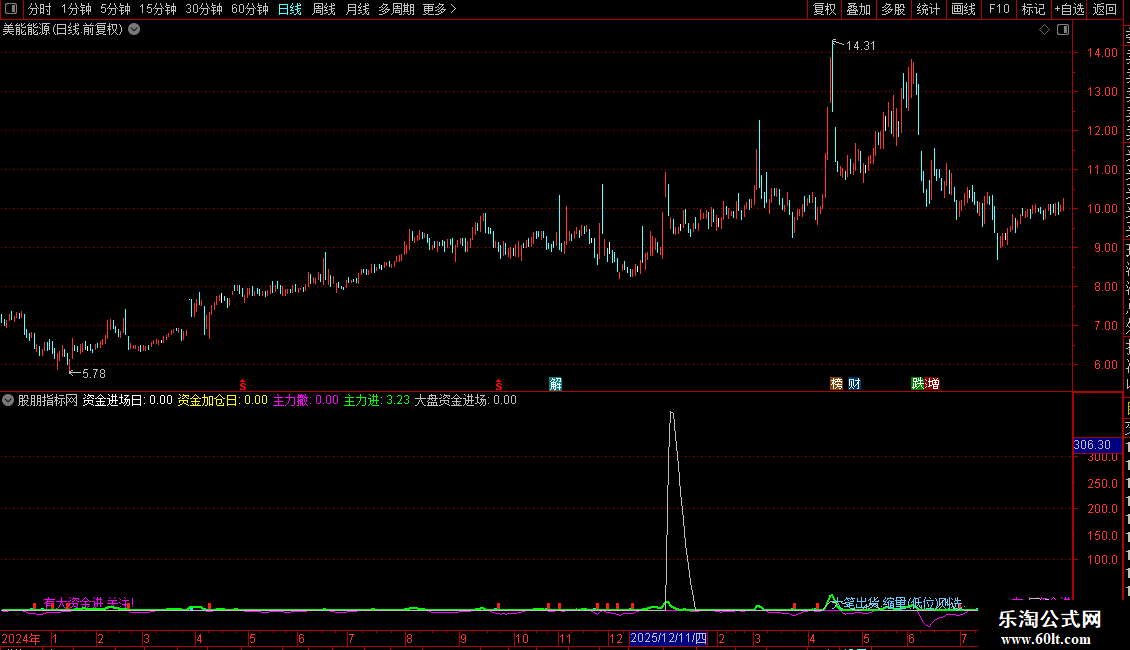Click the 大笔出货 signal text on indicator

tap(855, 603)
